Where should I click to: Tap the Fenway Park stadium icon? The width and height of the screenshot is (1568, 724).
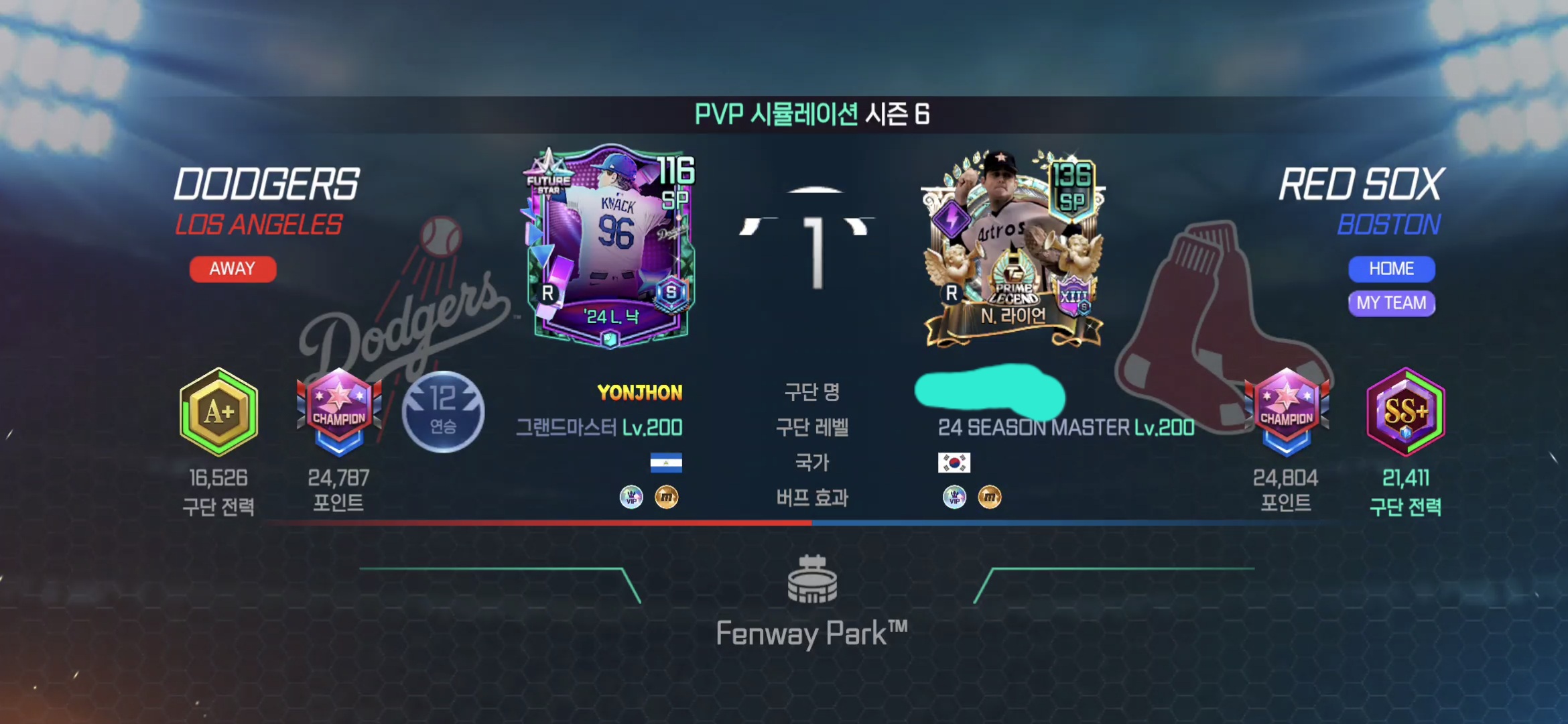[812, 579]
